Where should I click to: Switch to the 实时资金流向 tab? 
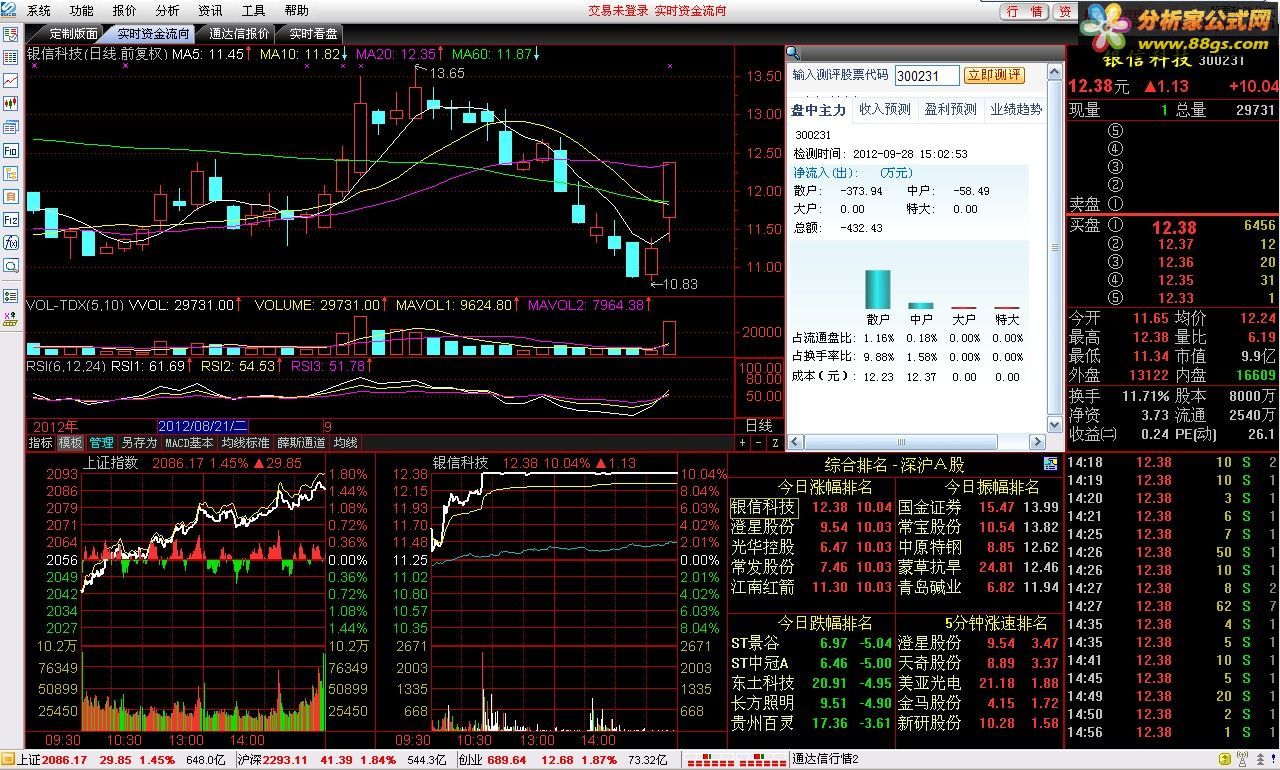tap(153, 34)
